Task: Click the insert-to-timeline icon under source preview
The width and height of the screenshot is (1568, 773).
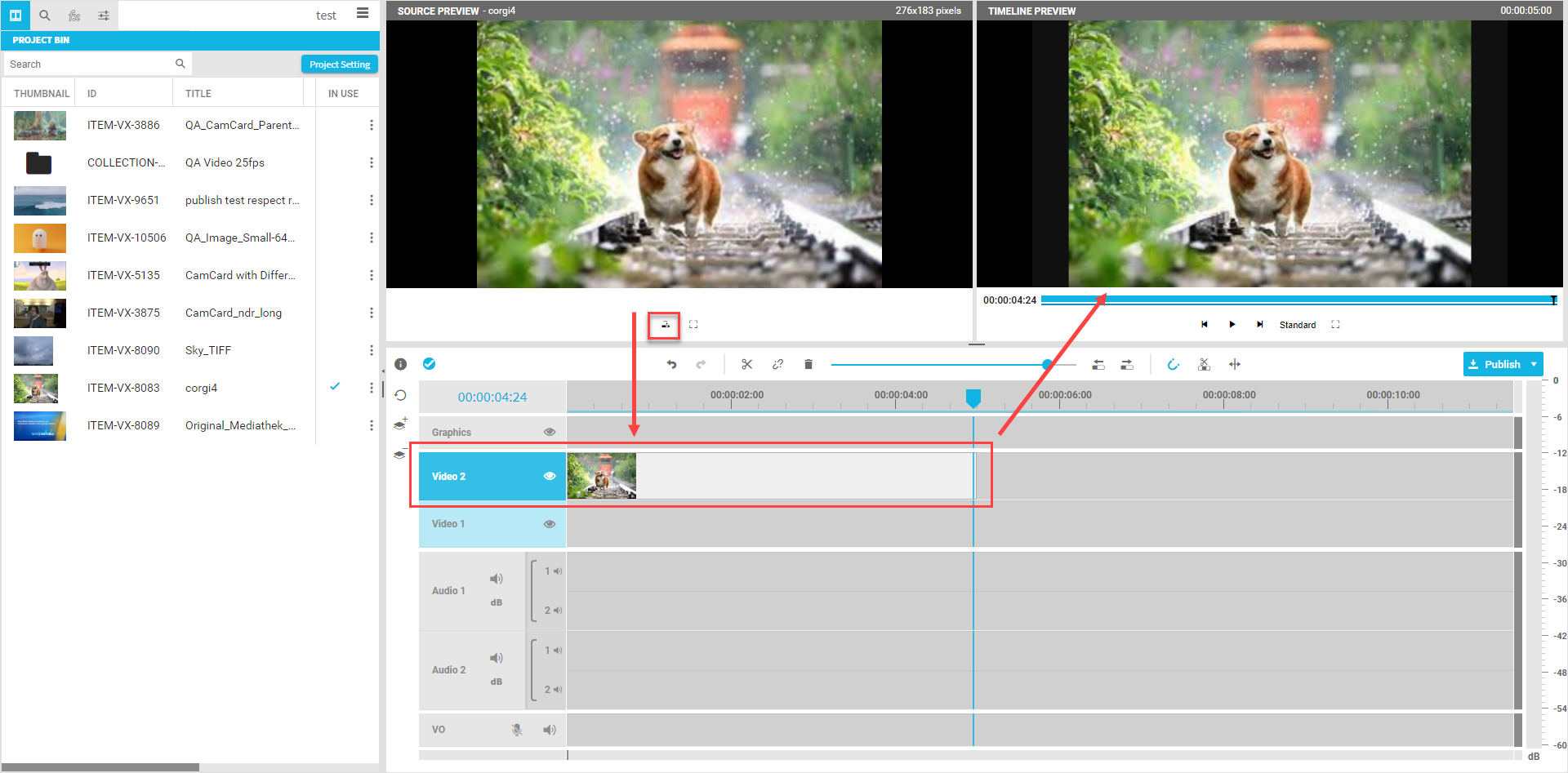Action: pyautogui.click(x=665, y=325)
